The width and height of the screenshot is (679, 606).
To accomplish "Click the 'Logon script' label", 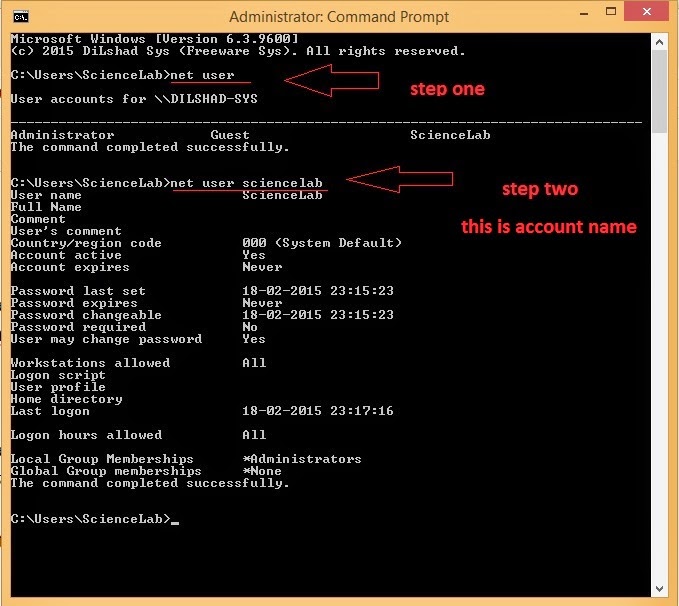I will click(58, 375).
